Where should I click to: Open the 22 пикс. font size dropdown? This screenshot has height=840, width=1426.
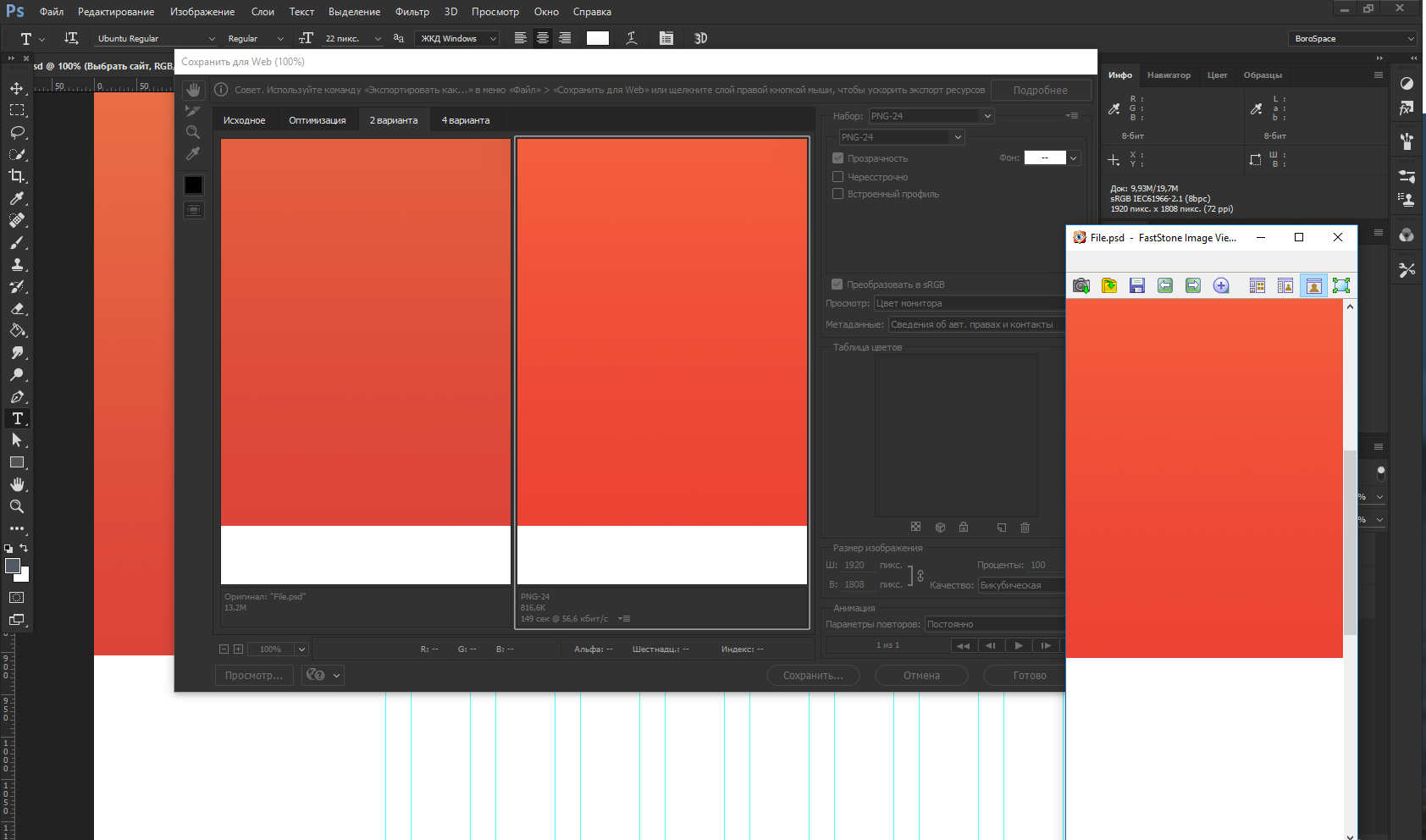352,39
